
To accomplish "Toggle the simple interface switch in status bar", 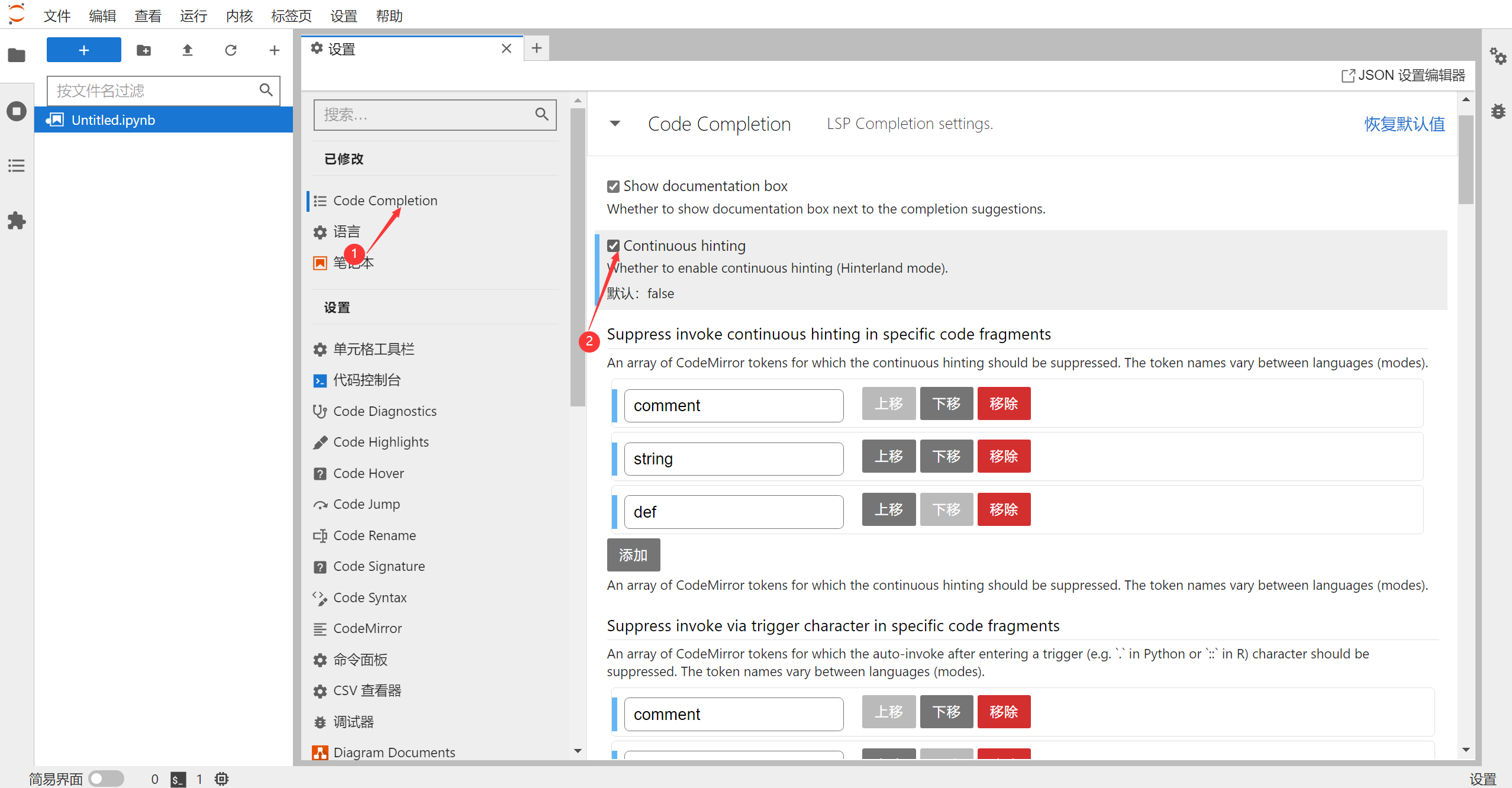I will [106, 779].
